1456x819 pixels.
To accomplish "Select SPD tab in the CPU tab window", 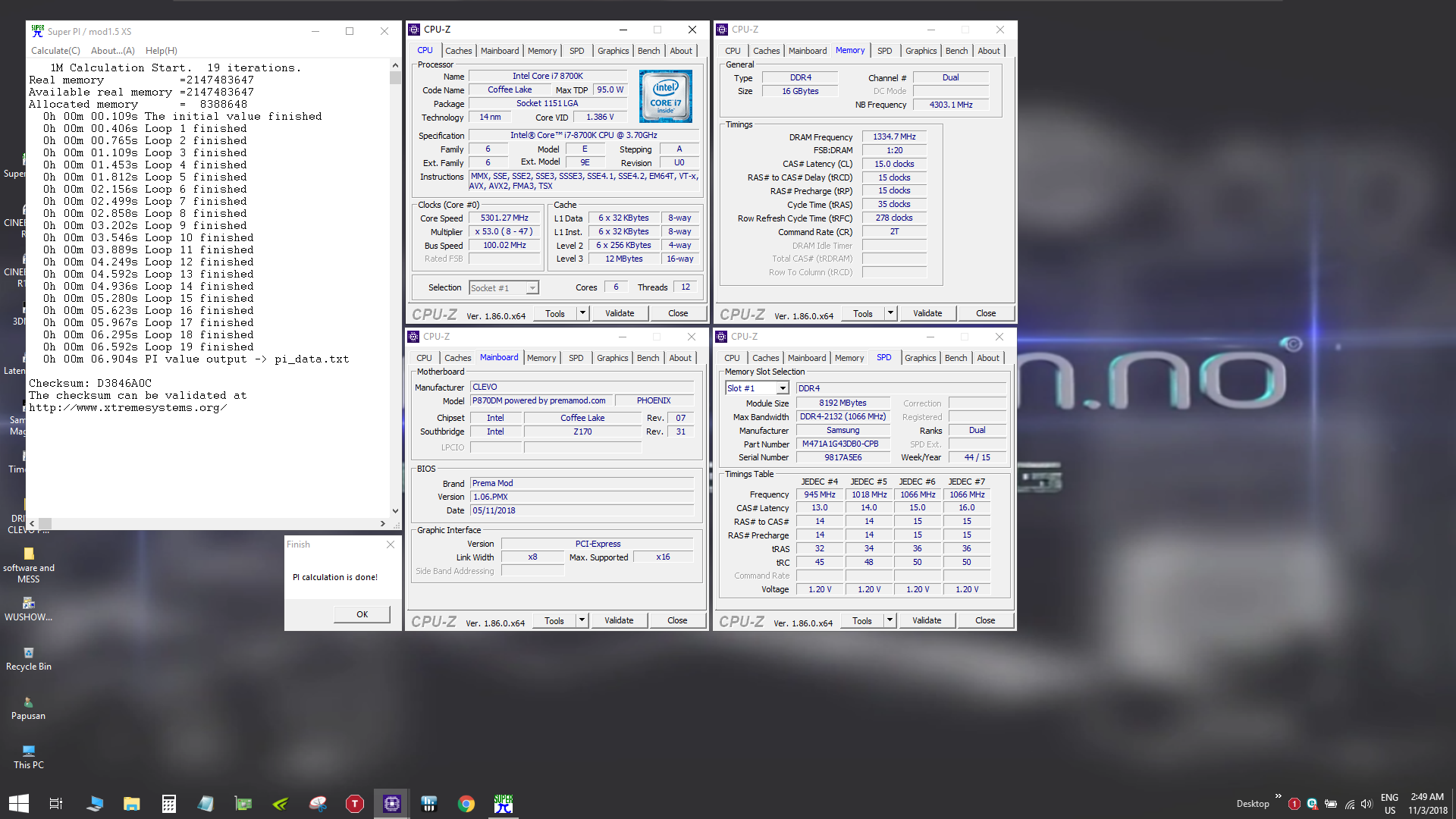I will [x=576, y=51].
